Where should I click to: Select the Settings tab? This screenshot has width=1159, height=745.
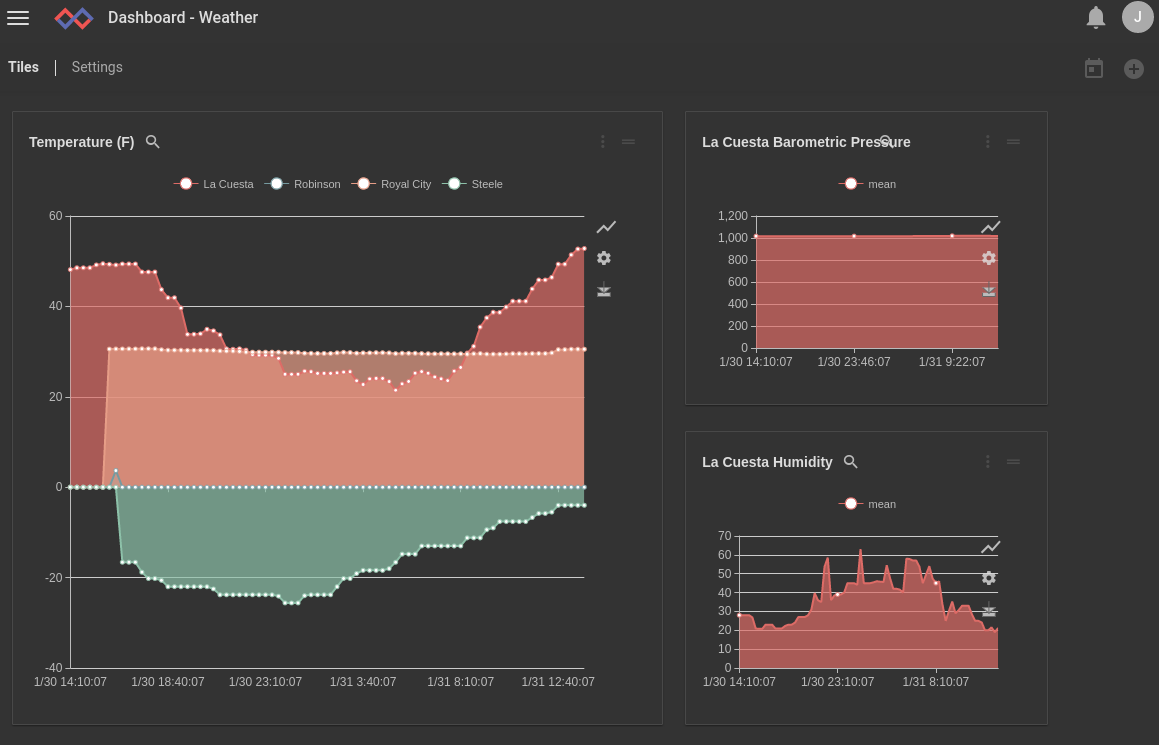point(97,67)
